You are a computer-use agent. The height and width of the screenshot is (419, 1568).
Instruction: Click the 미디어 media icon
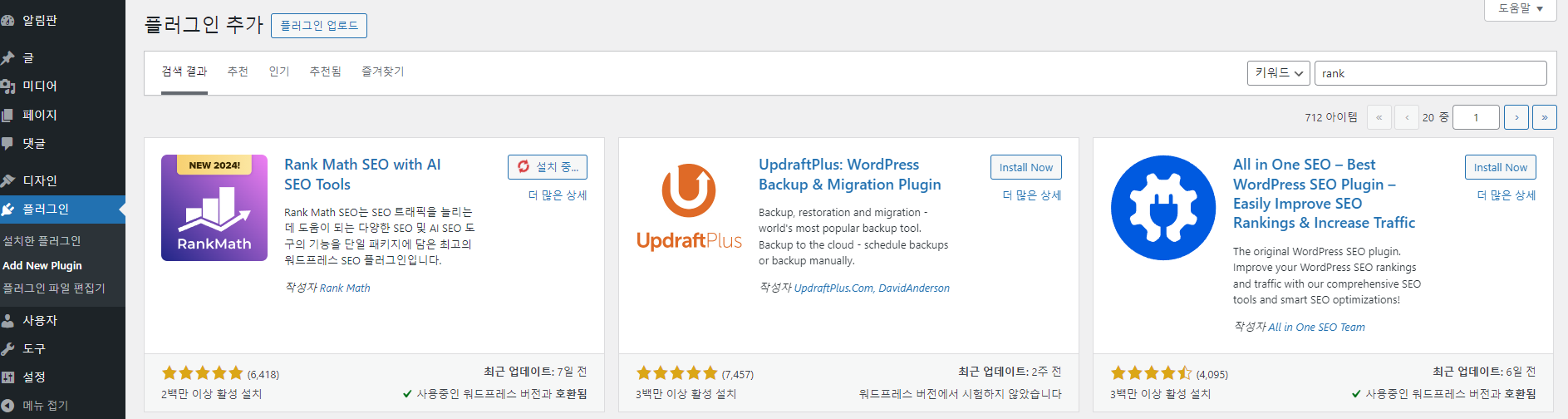point(7,86)
